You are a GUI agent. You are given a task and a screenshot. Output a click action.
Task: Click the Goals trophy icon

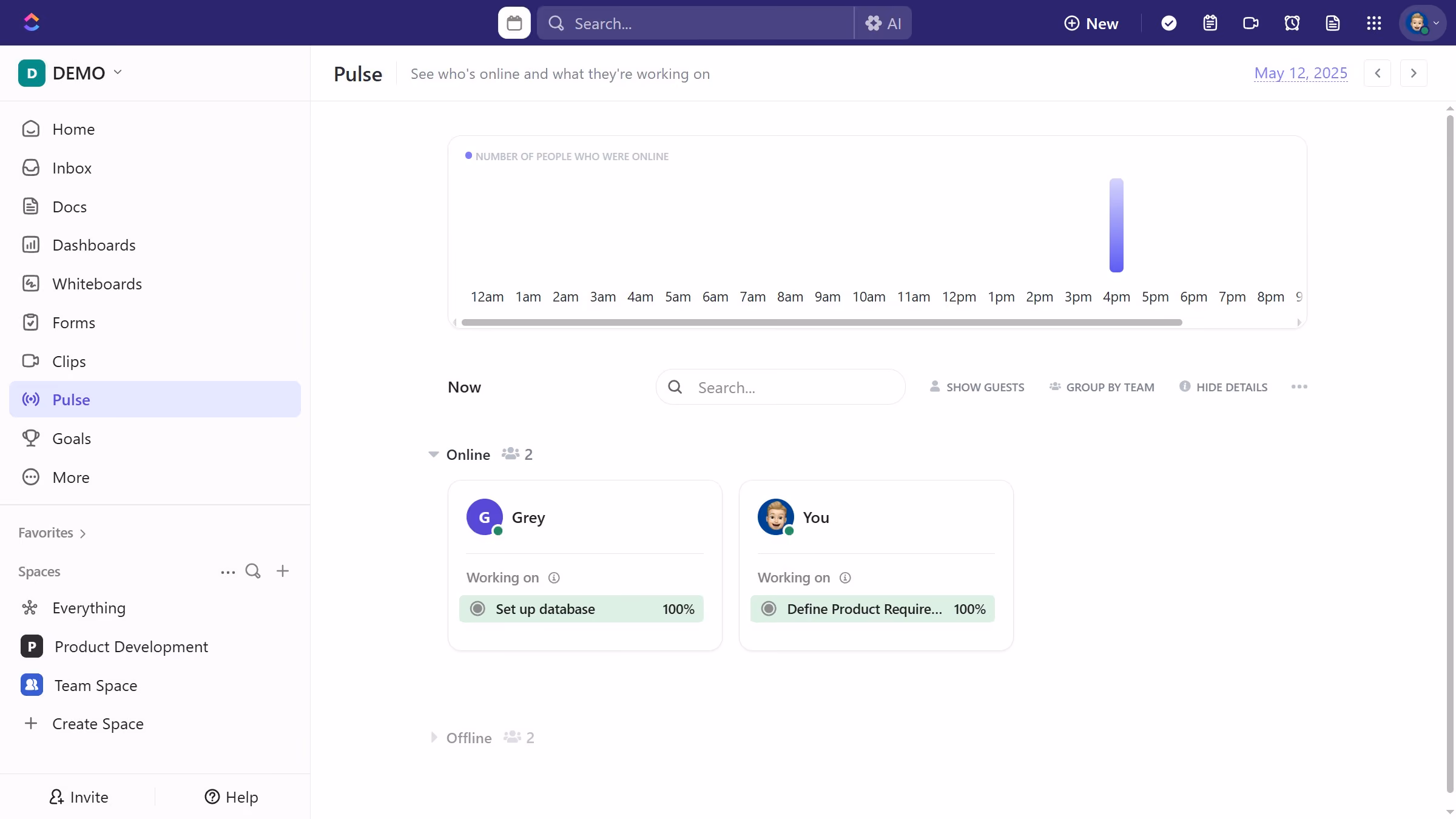[30, 438]
